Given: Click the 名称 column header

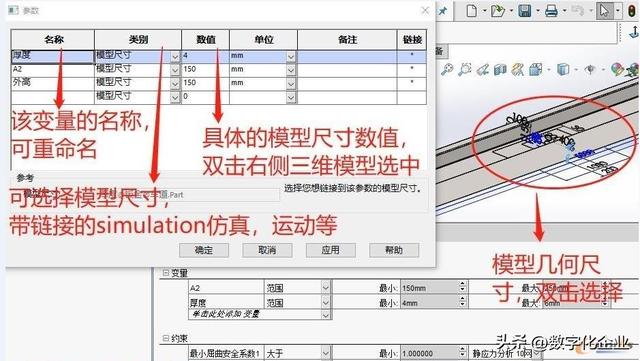Looking at the screenshot, I should (x=53, y=40).
